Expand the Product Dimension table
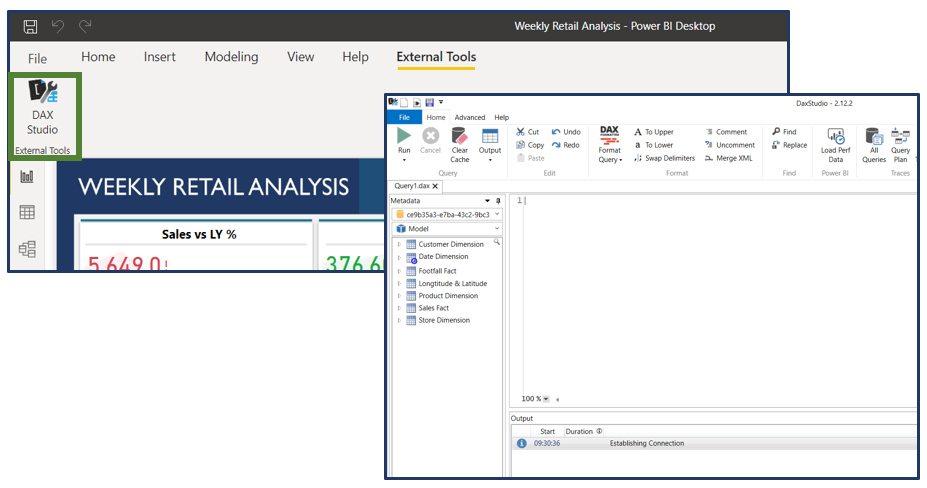 pyautogui.click(x=399, y=296)
